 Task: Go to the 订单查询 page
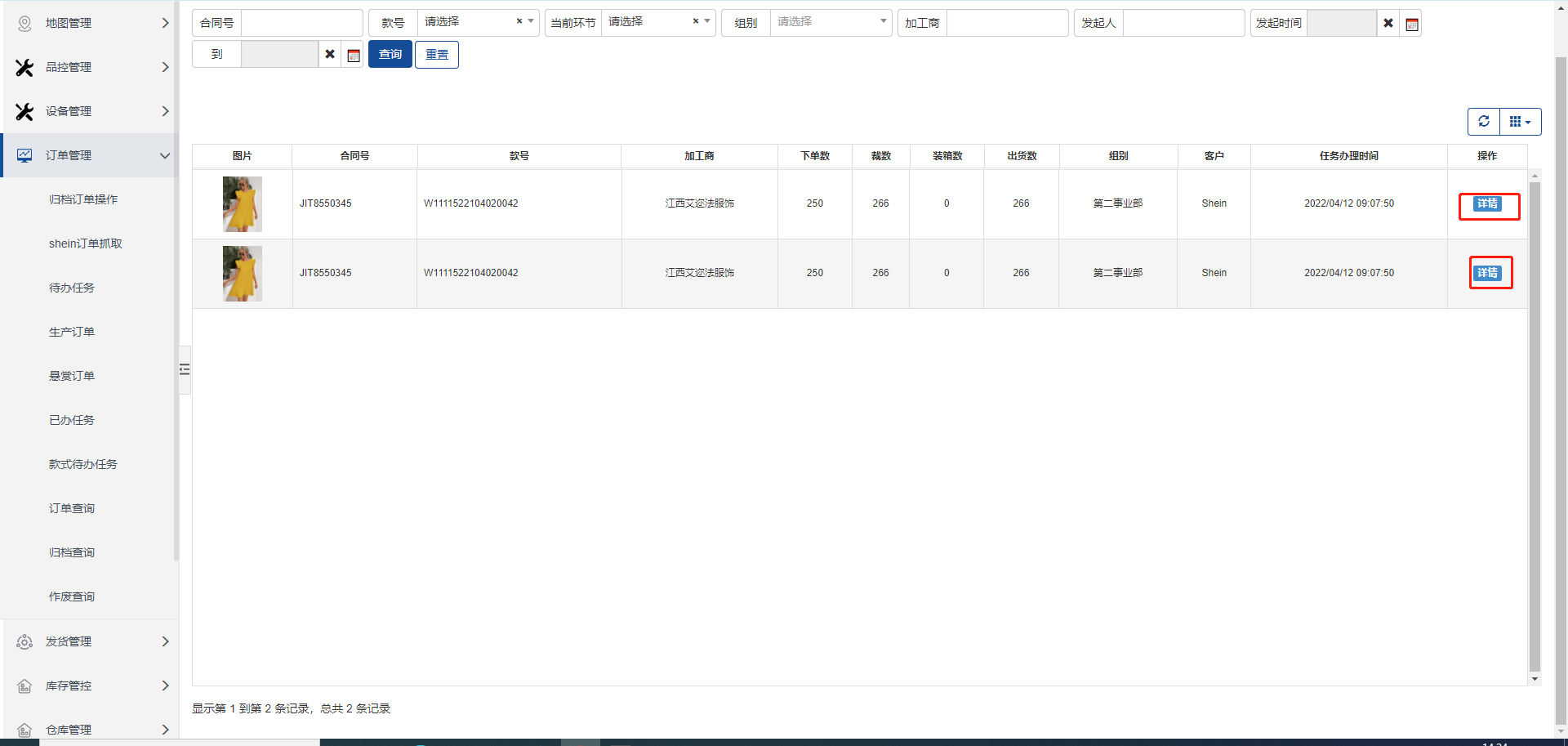point(72,508)
